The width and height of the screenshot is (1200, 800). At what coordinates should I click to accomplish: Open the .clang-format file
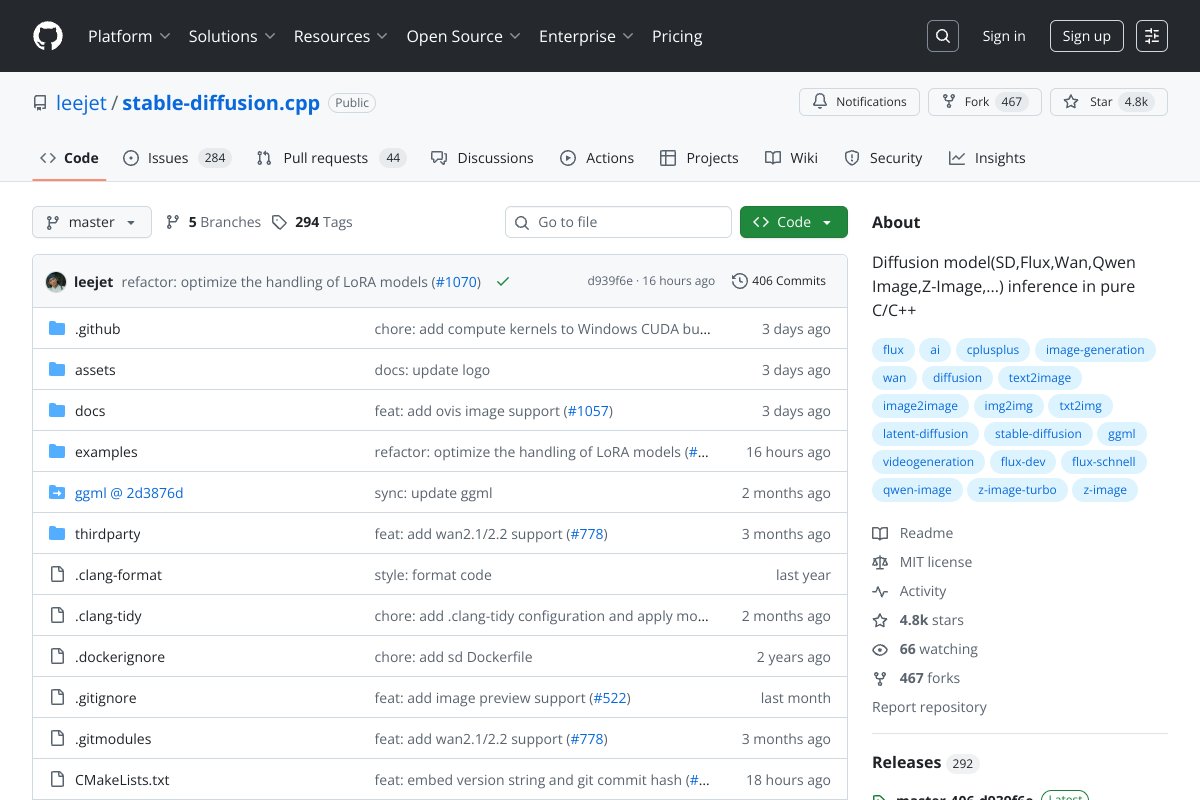click(x=118, y=575)
